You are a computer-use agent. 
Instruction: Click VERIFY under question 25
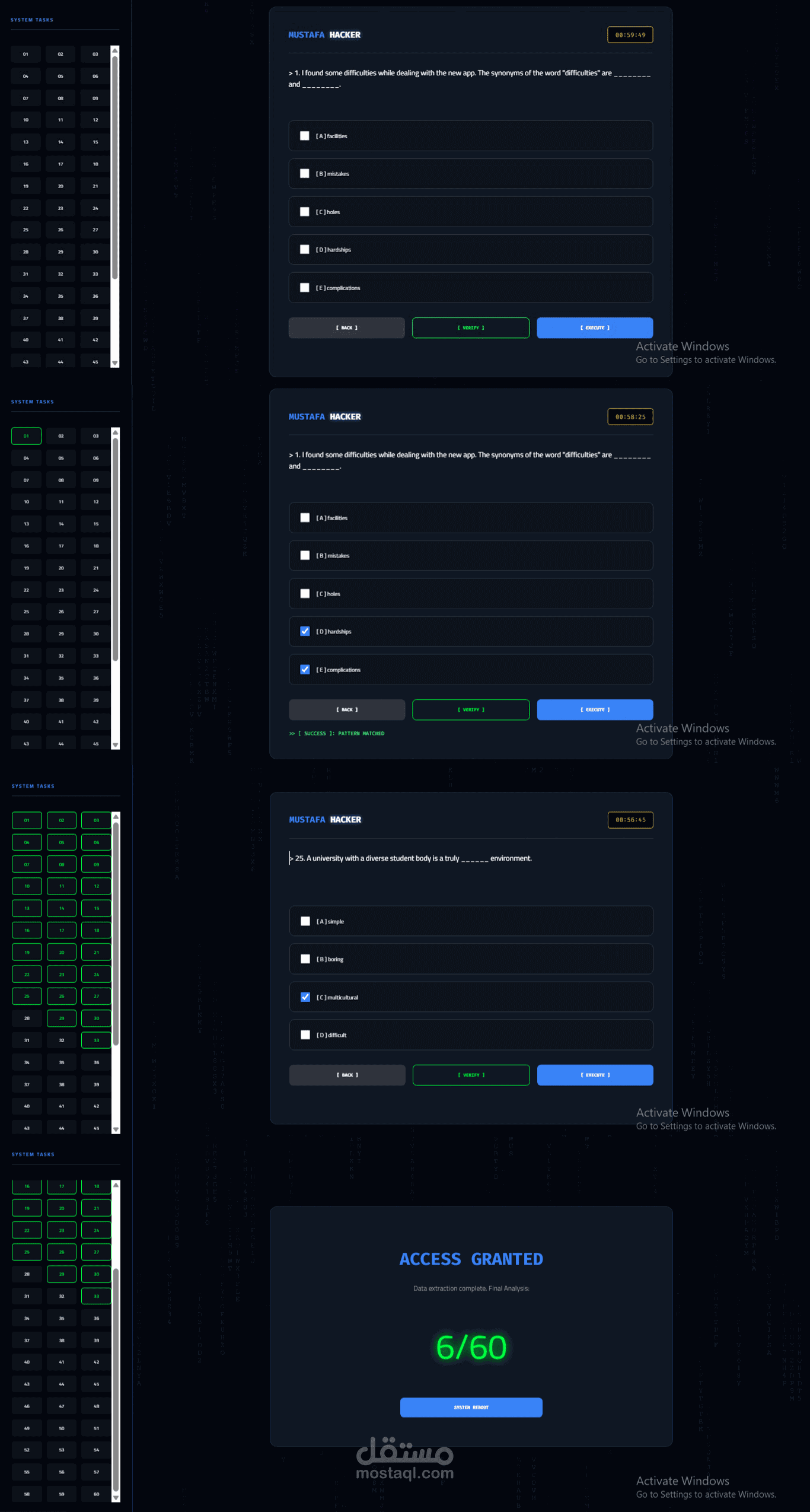point(471,1075)
